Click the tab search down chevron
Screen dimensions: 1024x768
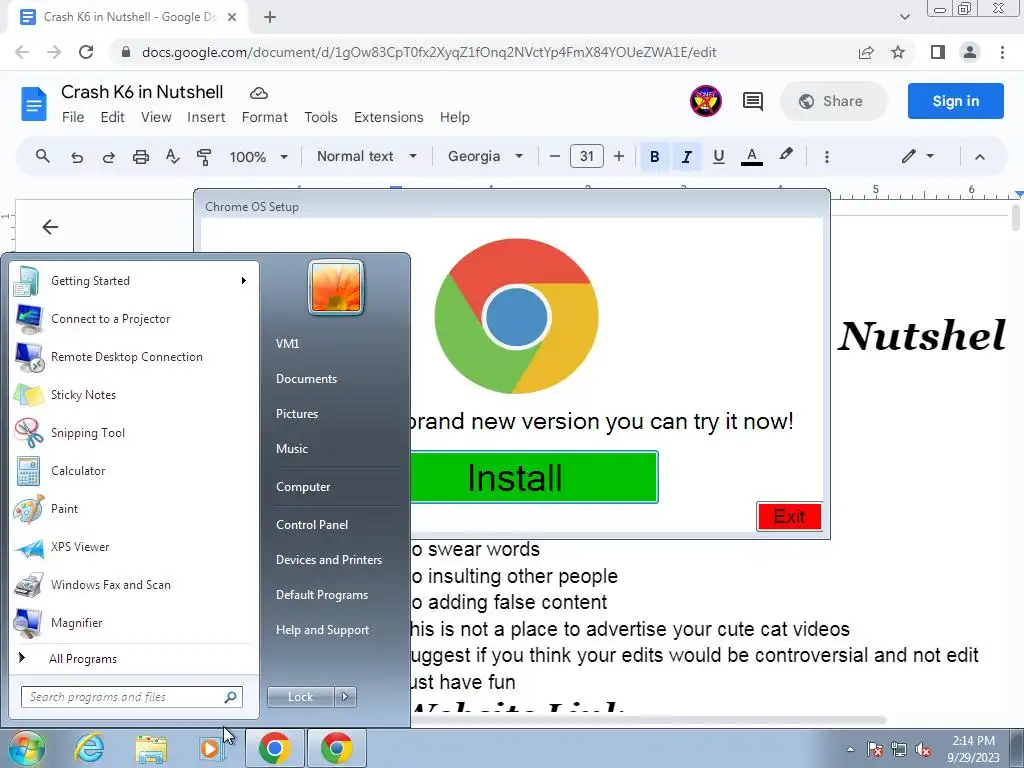904,17
